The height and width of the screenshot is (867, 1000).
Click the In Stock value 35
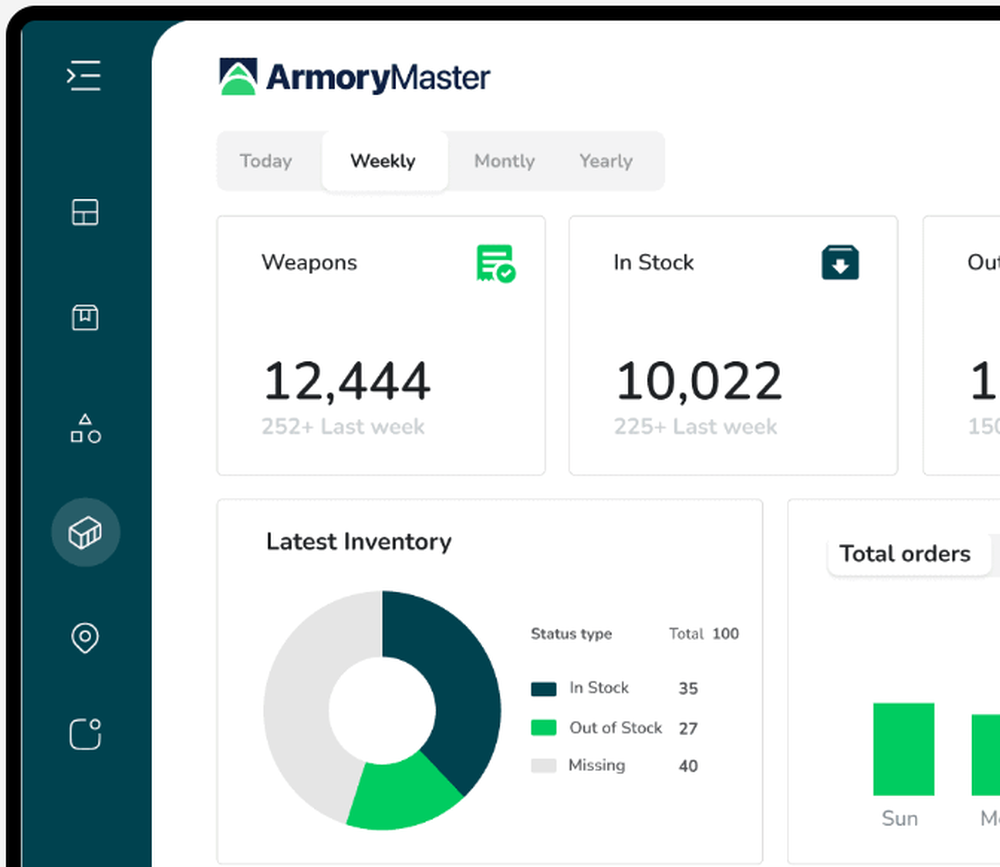pyautogui.click(x=688, y=688)
